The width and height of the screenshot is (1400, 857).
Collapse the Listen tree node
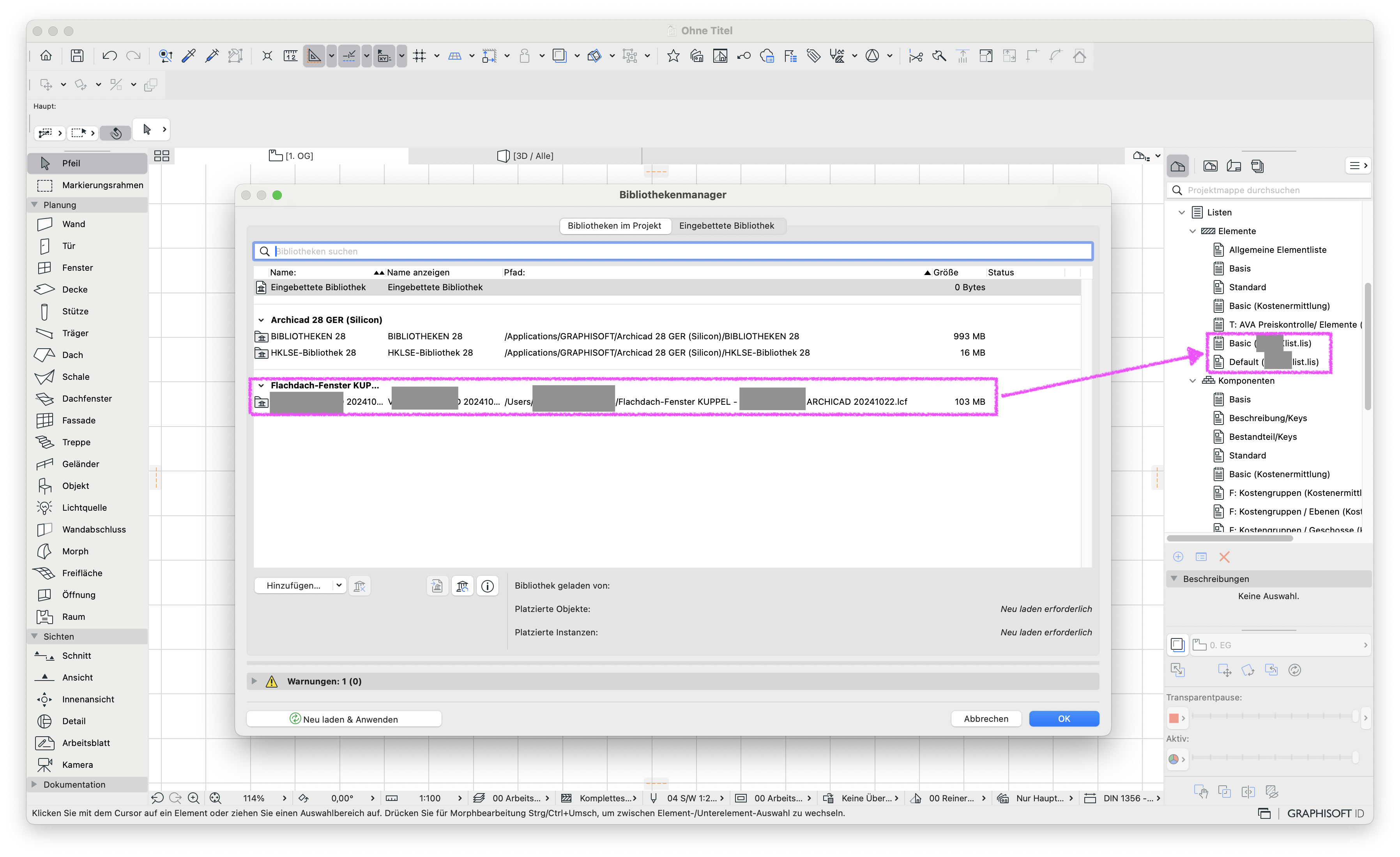tap(1182, 212)
